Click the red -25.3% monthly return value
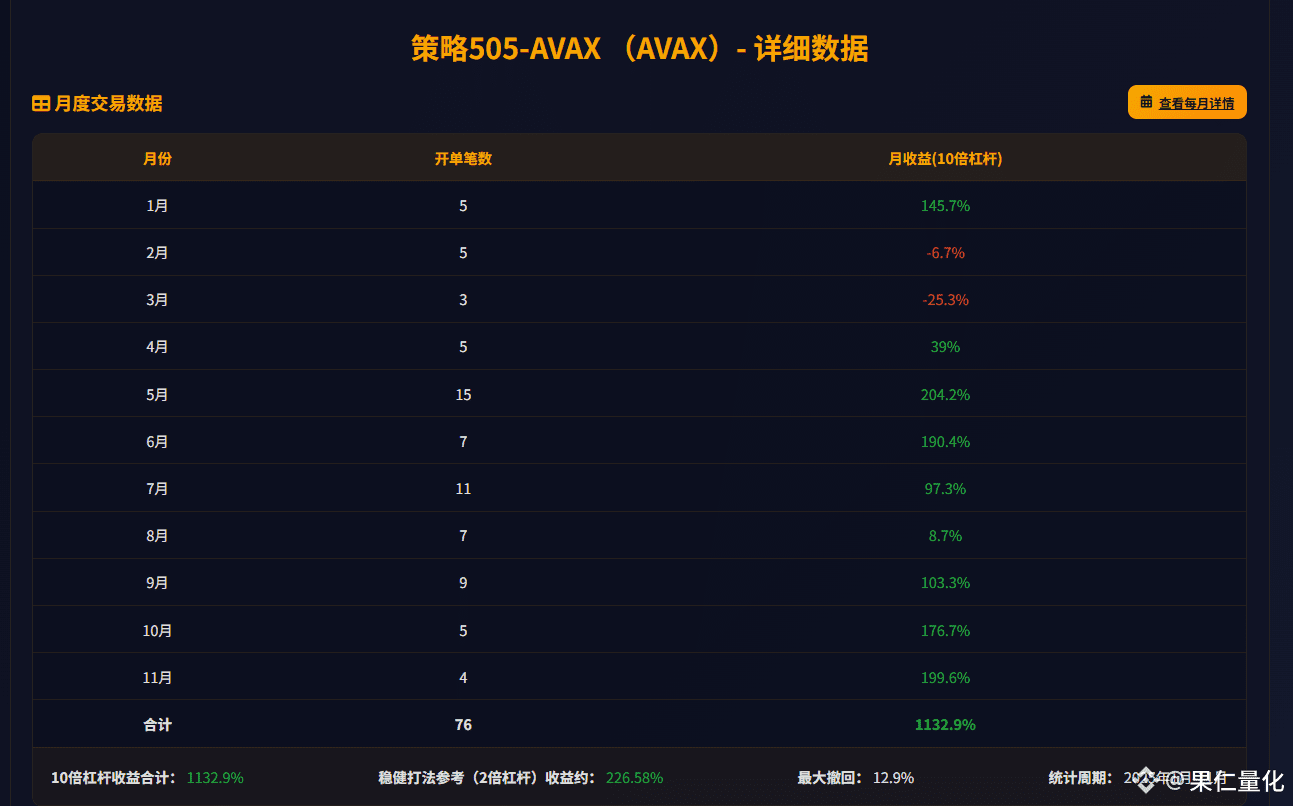 945,300
